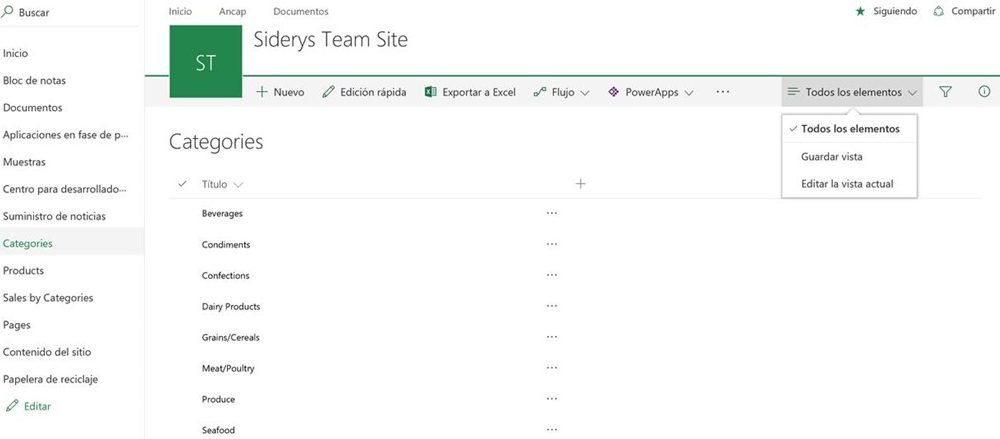Expand the PowerApps dropdown chevron
Viewport: 1000px width, 439px height.
click(689, 93)
